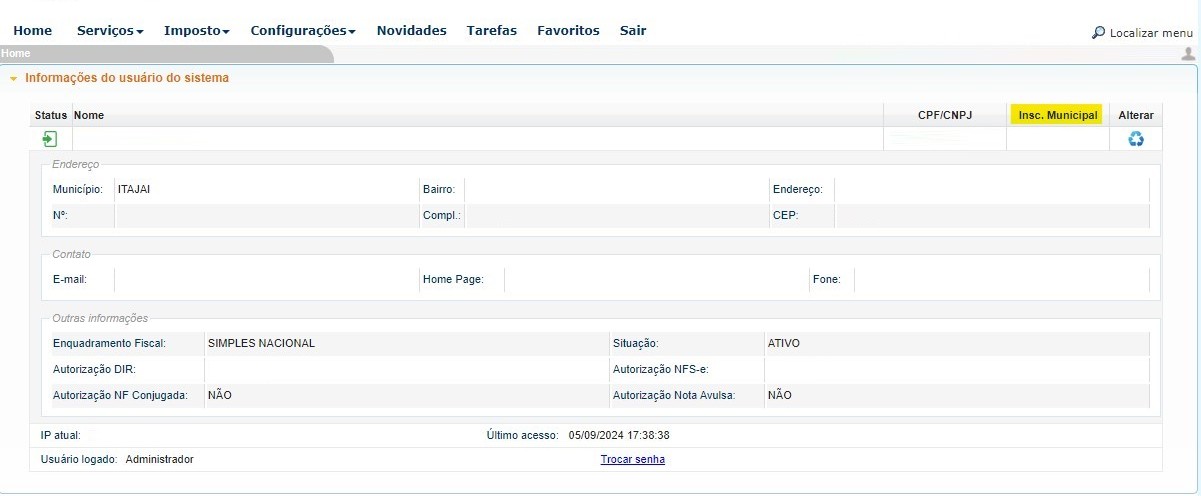Click the NÃO value for Nota Avulsa
This screenshot has width=1201, height=496.
click(780, 395)
